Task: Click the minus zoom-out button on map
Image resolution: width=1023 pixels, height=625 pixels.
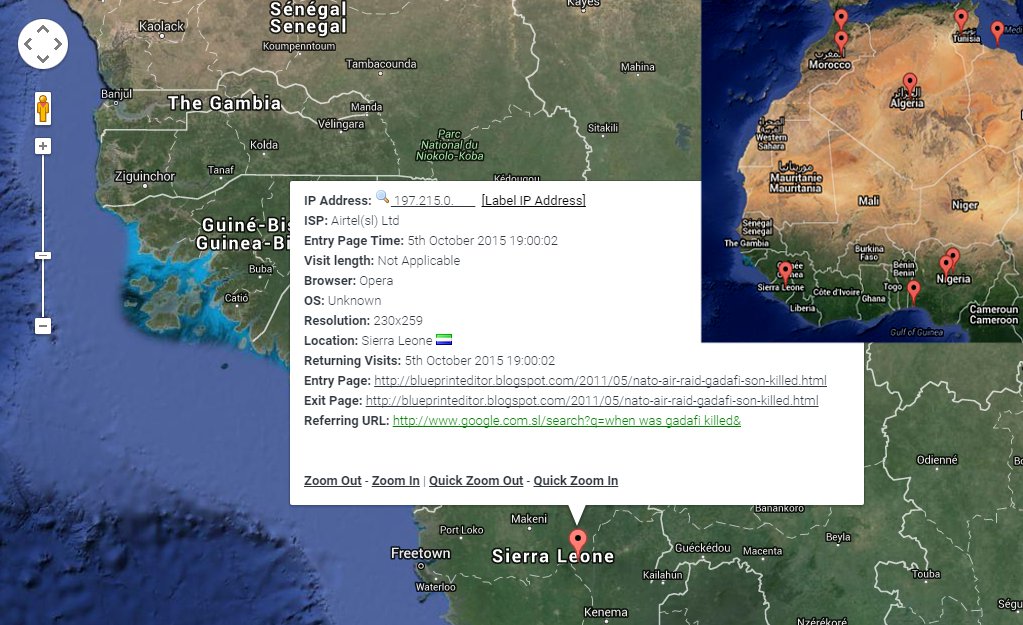Action: tap(43, 326)
